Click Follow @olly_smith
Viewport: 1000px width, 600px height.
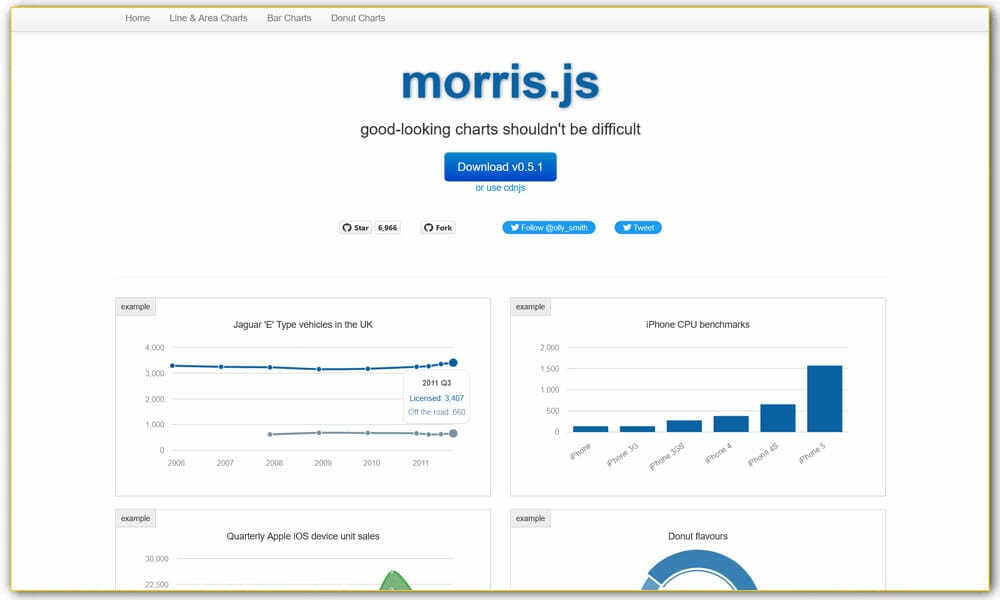550,227
